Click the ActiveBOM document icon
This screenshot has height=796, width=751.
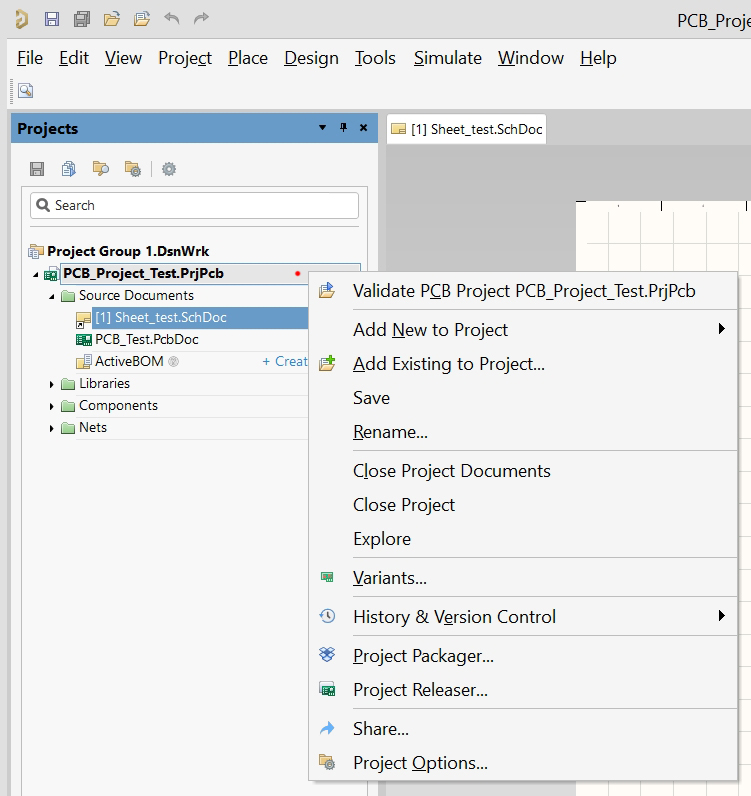(x=84, y=361)
